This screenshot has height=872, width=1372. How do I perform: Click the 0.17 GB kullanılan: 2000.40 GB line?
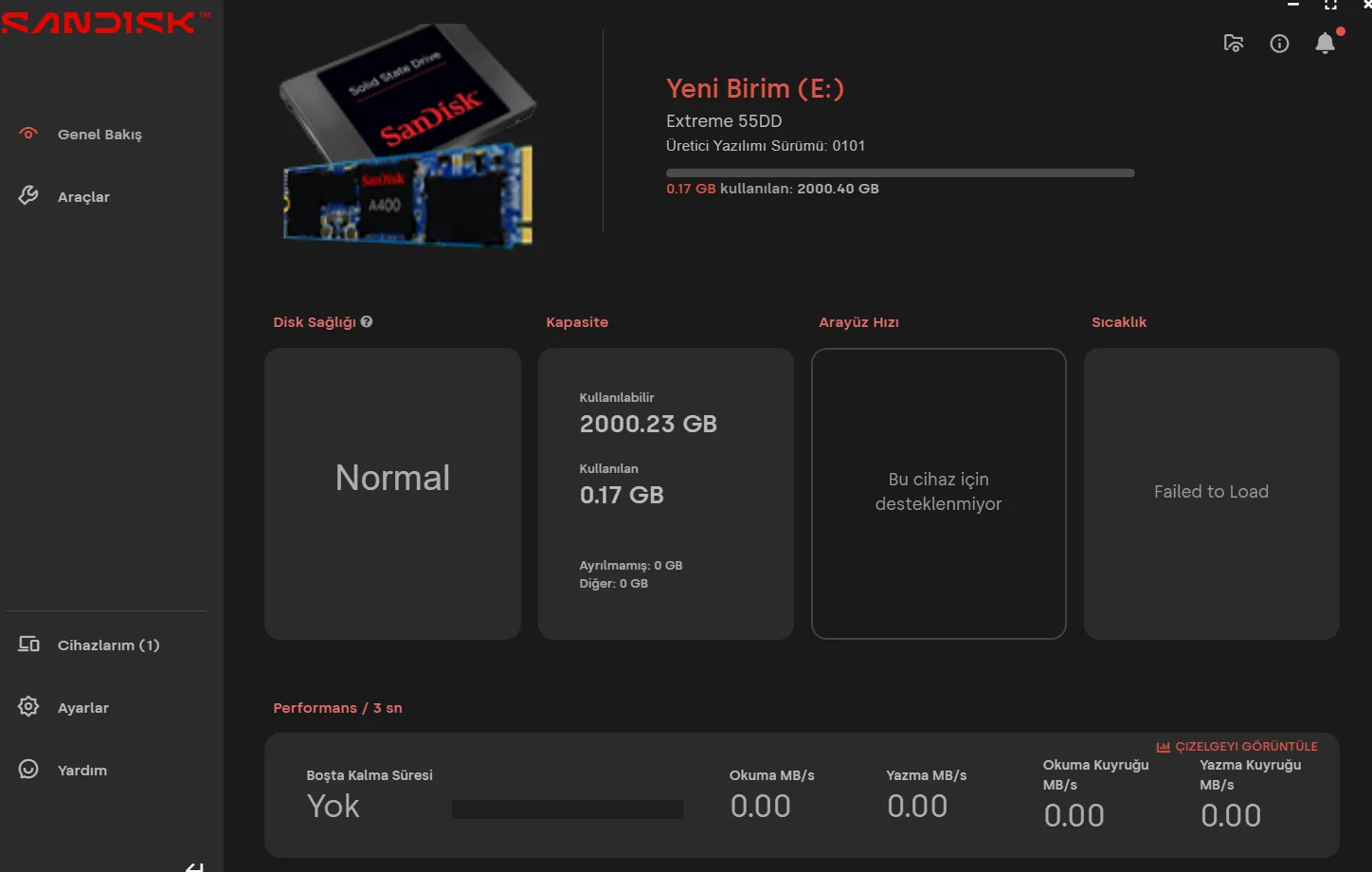[772, 189]
